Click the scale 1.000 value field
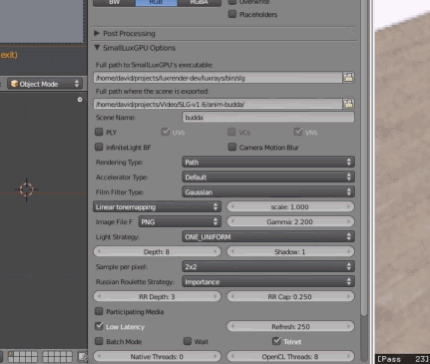 290,207
